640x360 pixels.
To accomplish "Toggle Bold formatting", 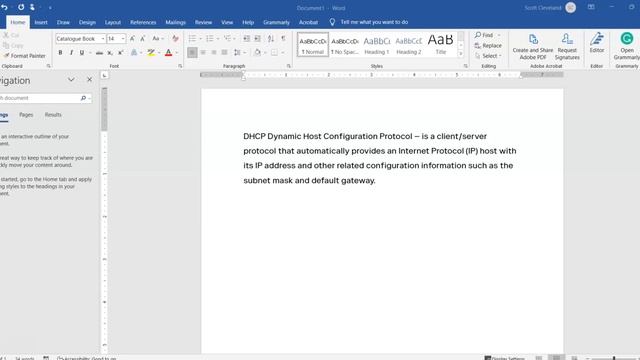I will click(60, 53).
